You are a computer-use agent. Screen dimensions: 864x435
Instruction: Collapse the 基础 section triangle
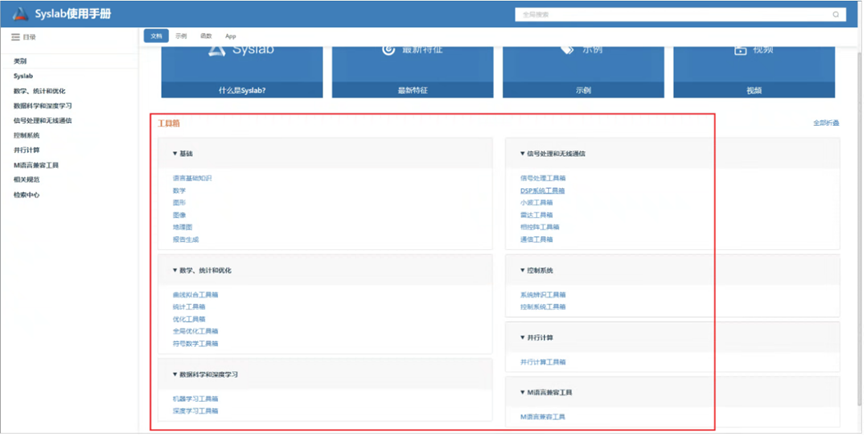tap(175, 154)
